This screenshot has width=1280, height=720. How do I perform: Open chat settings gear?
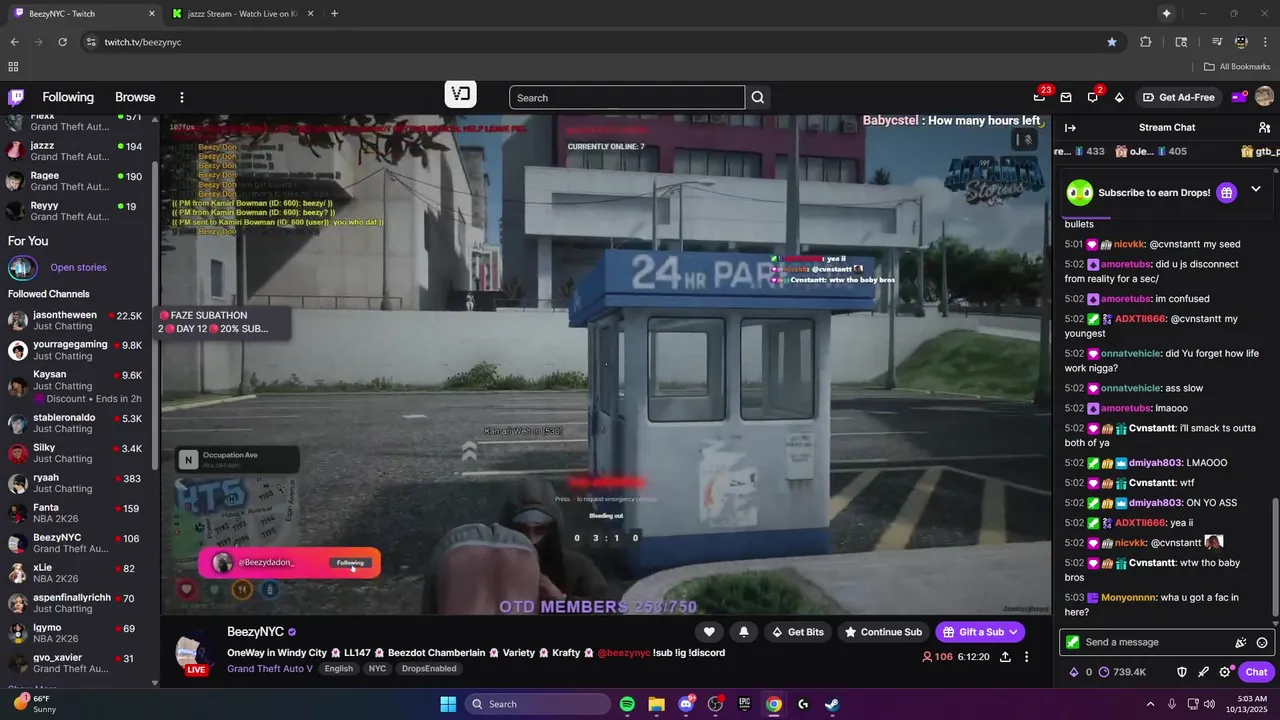(x=1224, y=672)
